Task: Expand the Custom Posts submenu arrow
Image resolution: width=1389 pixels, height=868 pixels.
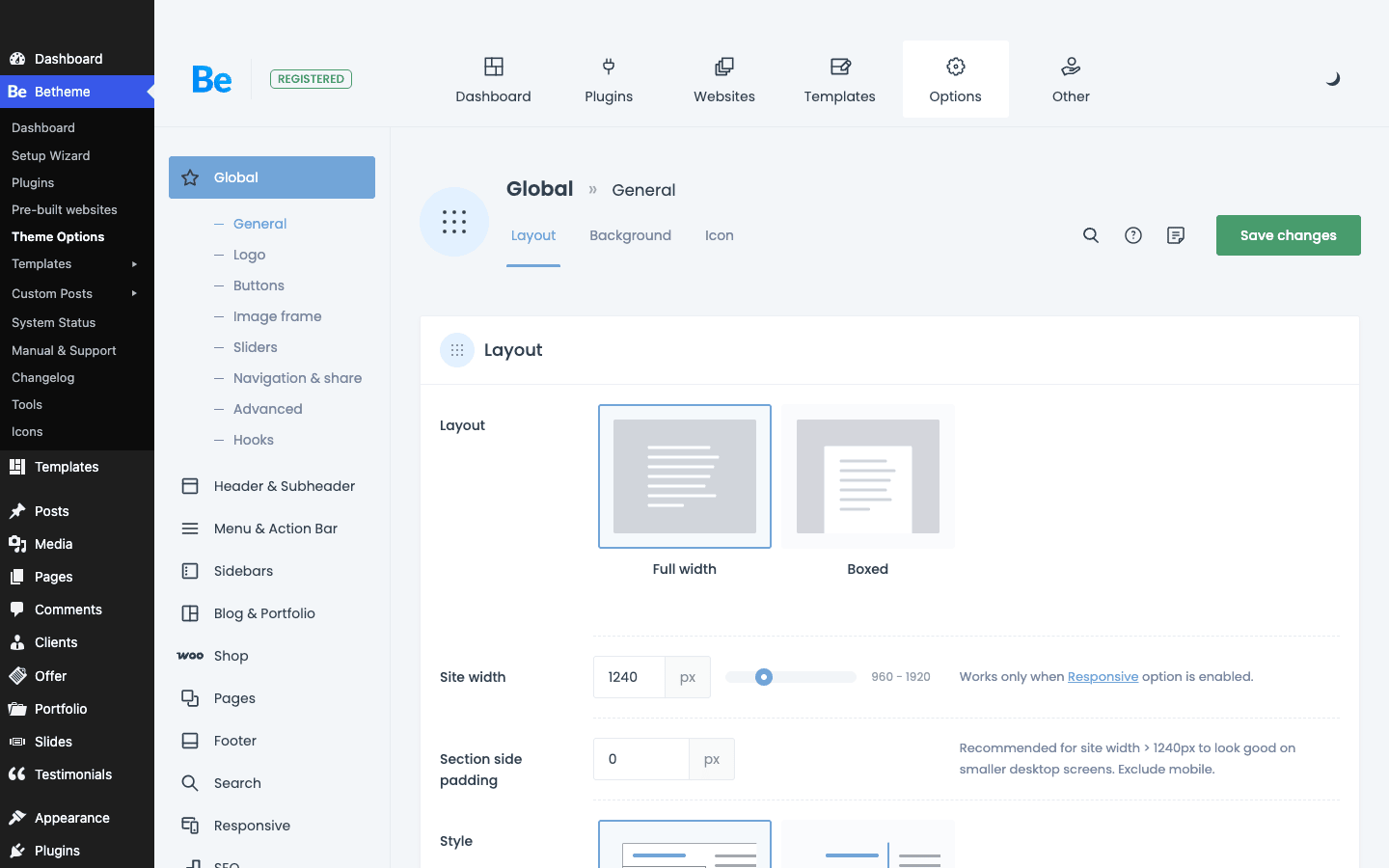Action: point(134,293)
